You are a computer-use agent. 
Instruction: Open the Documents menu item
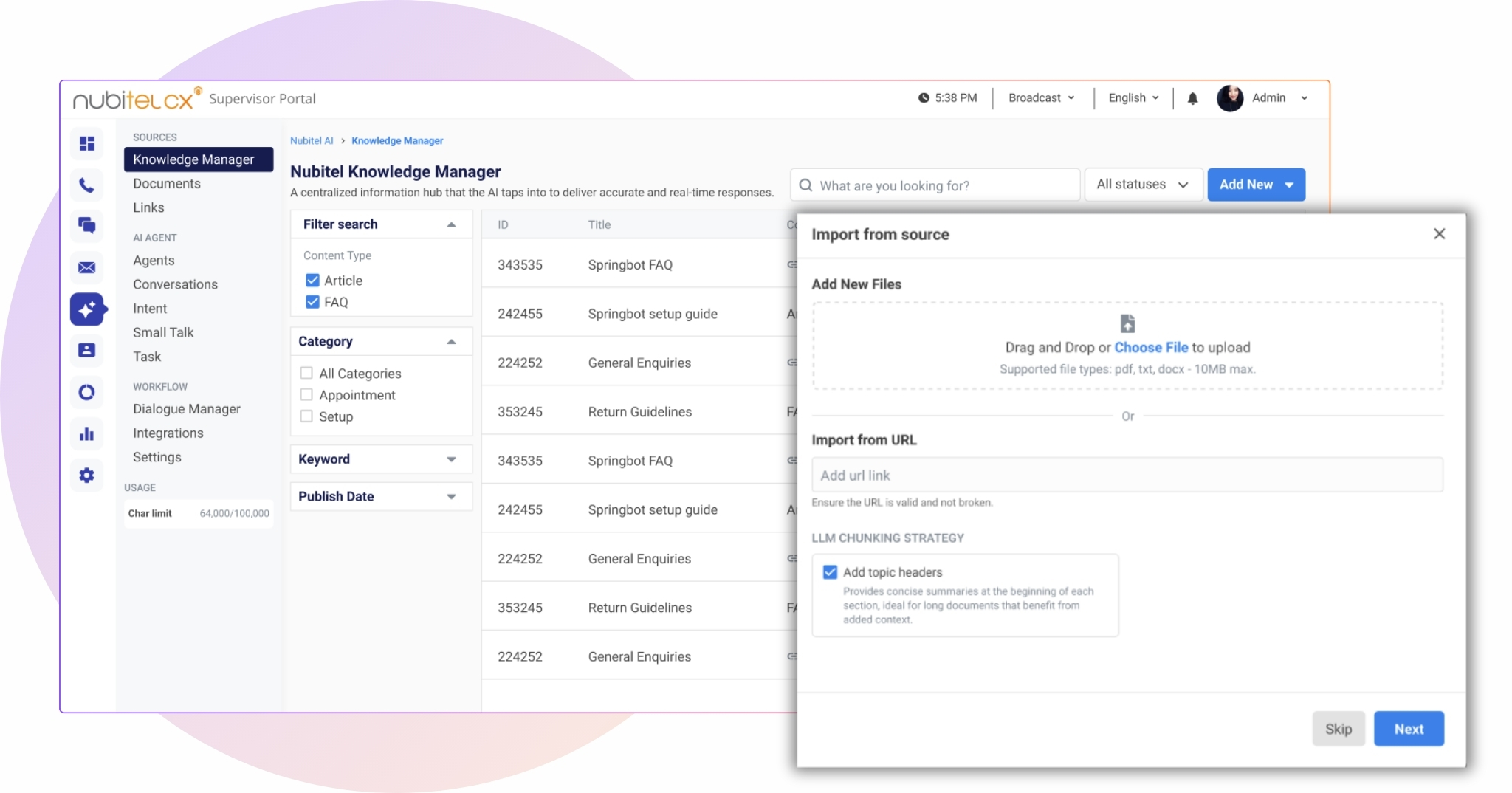167,184
